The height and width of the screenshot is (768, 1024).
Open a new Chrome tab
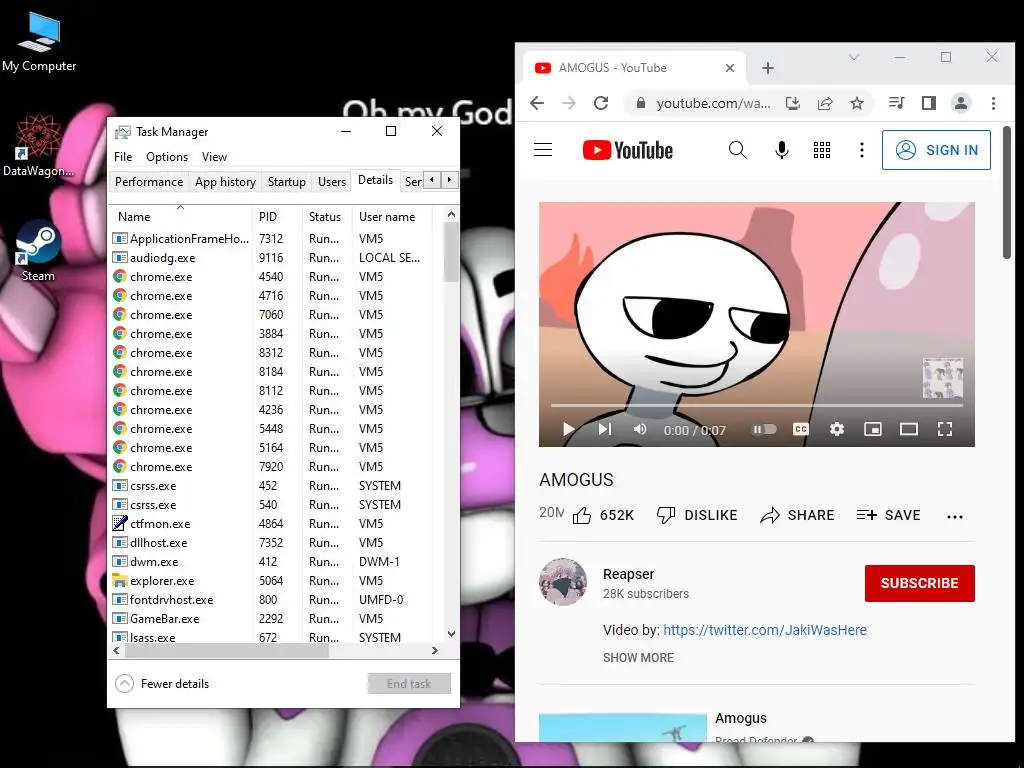point(768,68)
